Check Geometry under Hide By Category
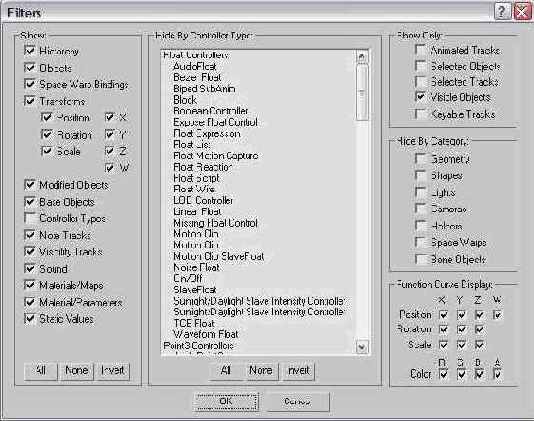Screen dimensions: 534x421 point(421,159)
